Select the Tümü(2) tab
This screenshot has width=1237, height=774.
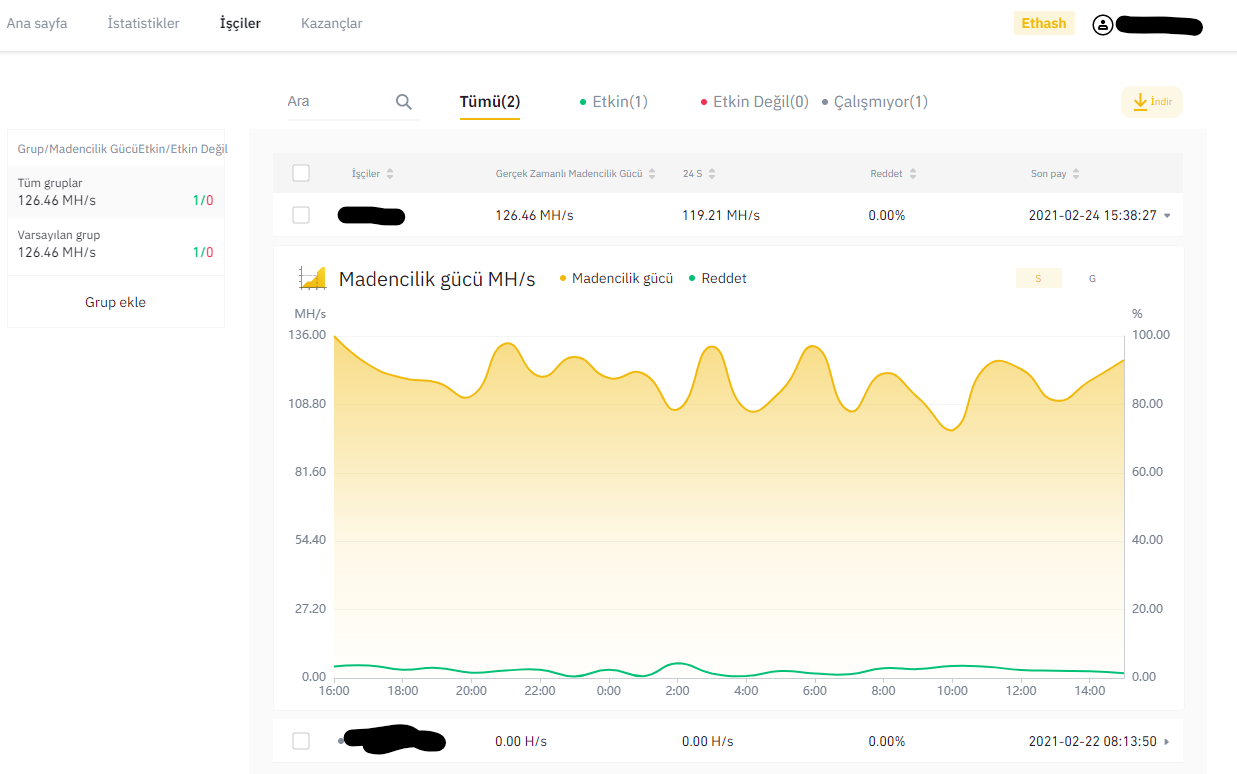tap(490, 101)
